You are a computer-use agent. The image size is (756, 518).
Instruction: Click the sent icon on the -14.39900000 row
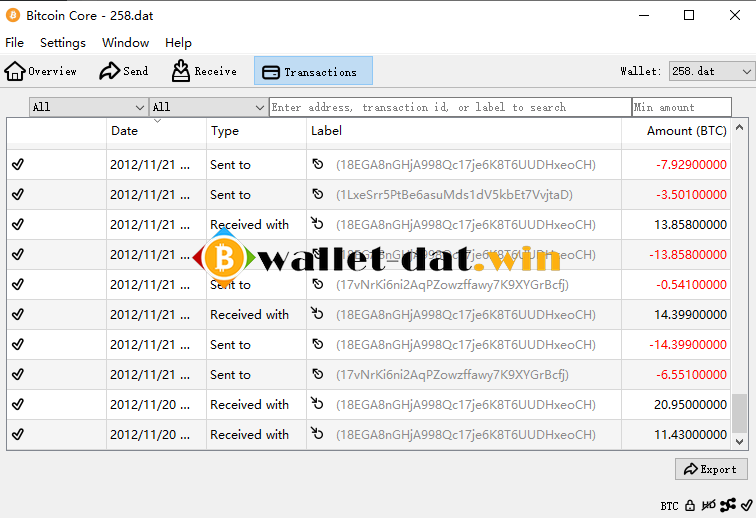click(x=317, y=344)
